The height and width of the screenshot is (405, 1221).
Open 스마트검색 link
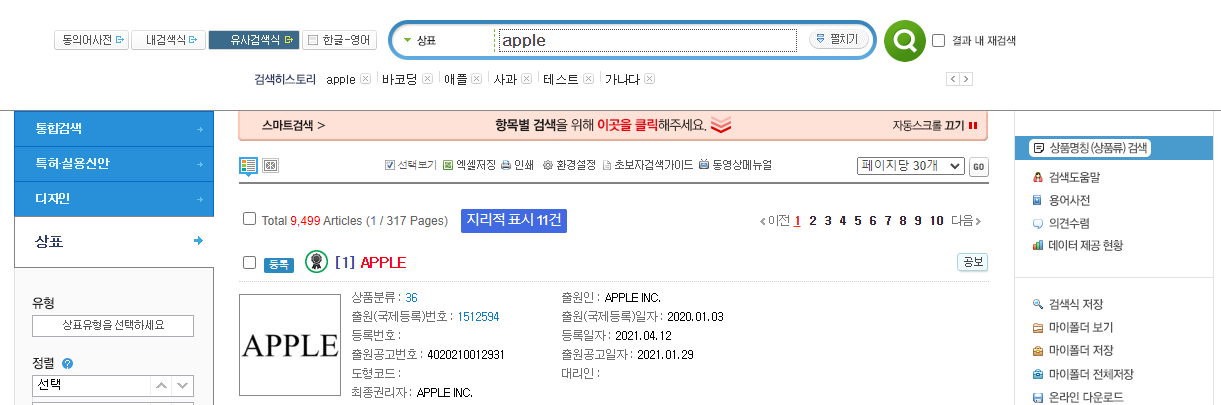tap(293, 126)
